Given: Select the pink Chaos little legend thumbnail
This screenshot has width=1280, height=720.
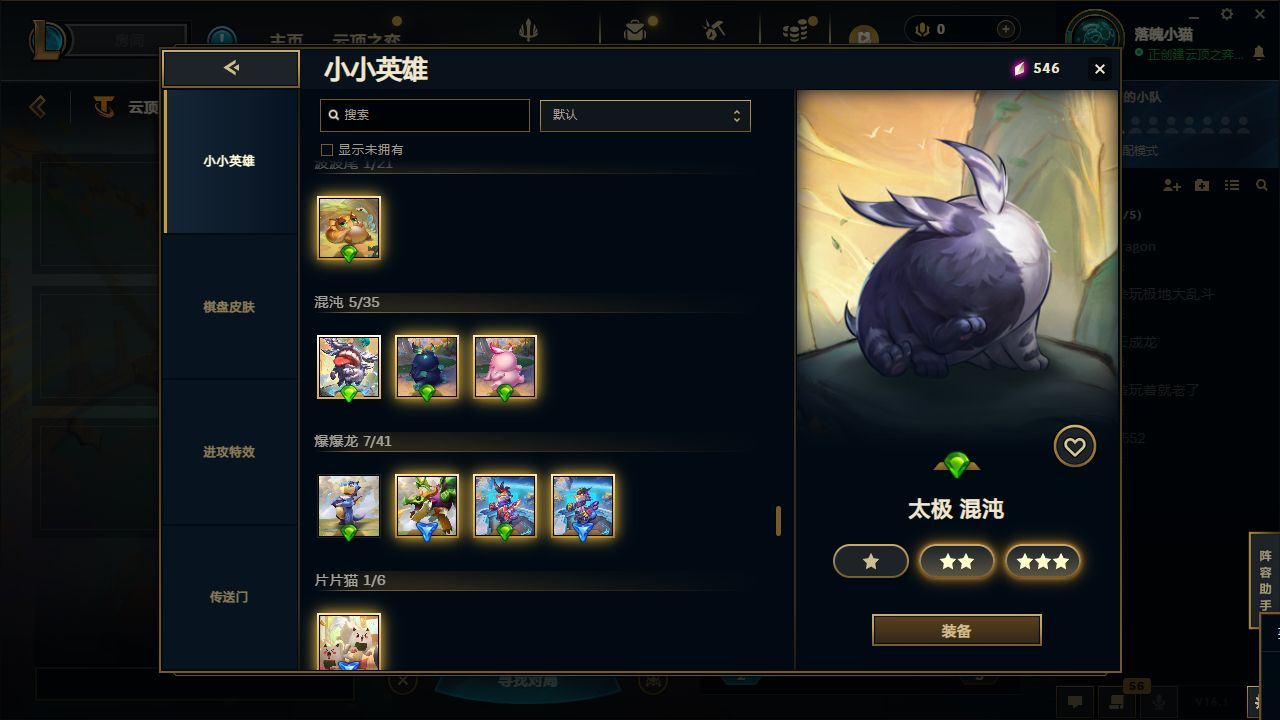Looking at the screenshot, I should (x=505, y=367).
